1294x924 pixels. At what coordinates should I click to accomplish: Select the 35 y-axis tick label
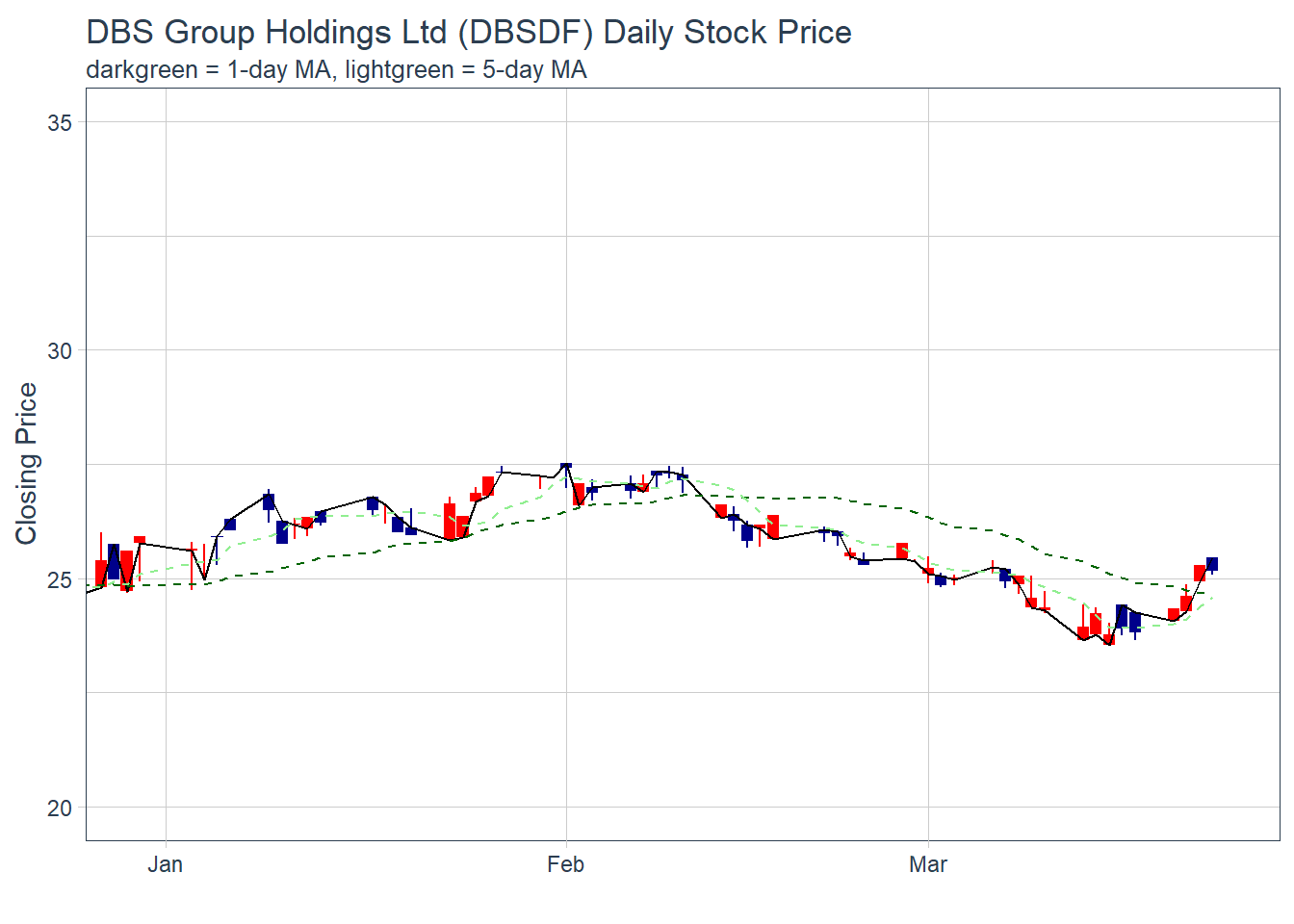[x=60, y=123]
